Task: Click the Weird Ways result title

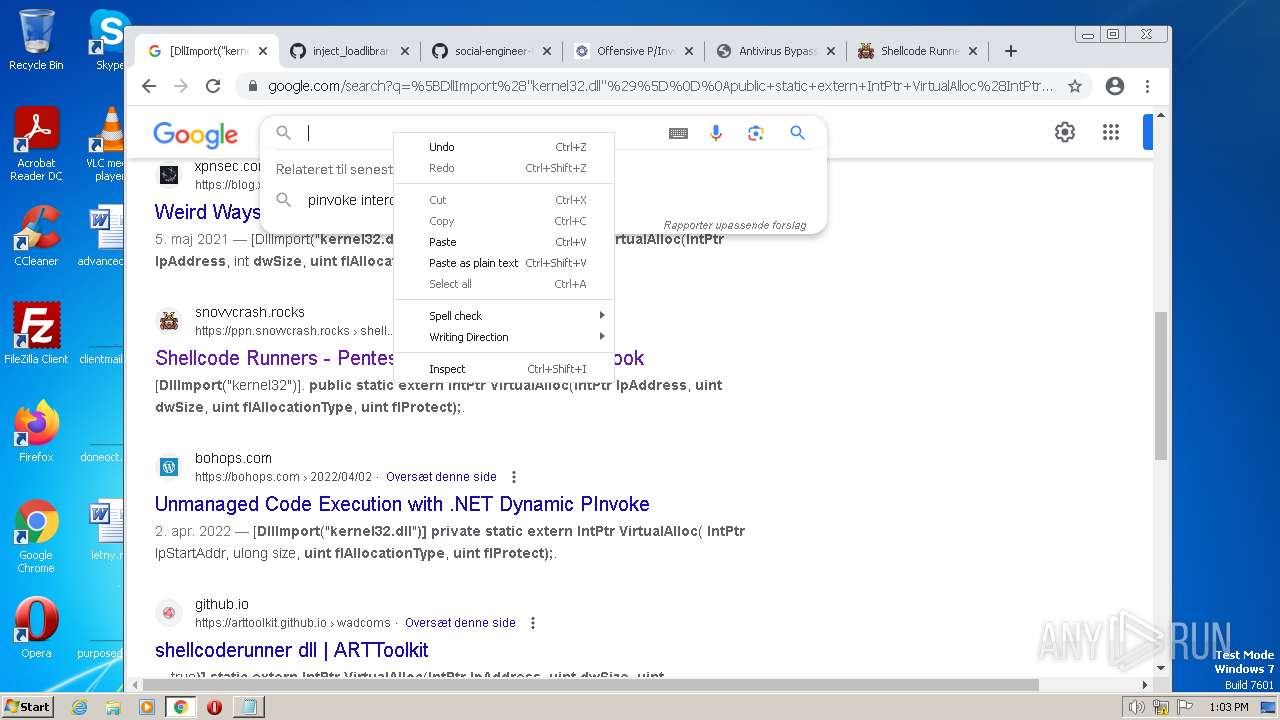Action: click(207, 212)
